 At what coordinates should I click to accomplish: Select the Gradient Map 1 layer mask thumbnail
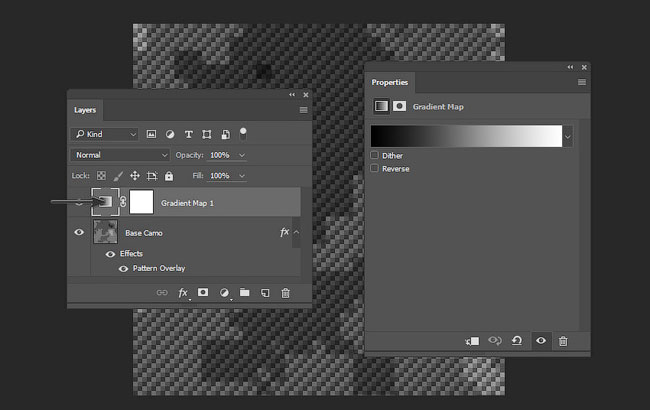[141, 202]
